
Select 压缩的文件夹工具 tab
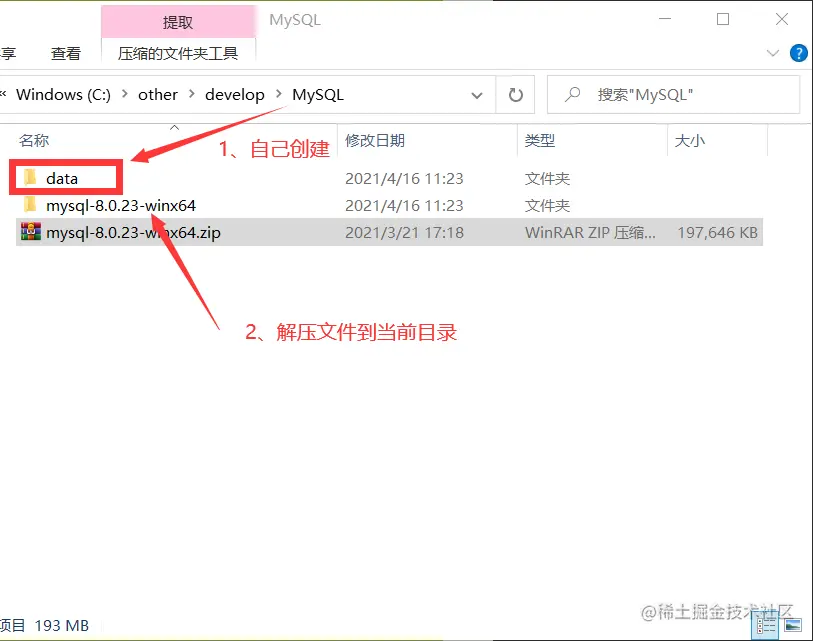pyautogui.click(x=178, y=53)
